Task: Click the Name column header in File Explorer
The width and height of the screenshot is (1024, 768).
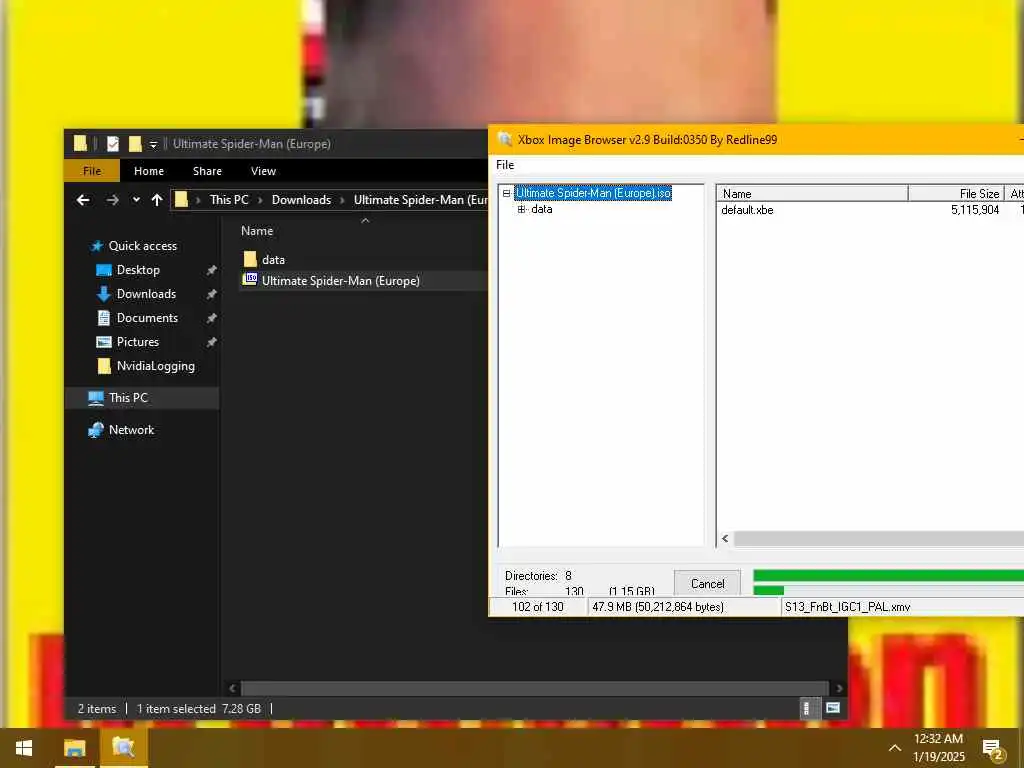Action: click(x=257, y=231)
